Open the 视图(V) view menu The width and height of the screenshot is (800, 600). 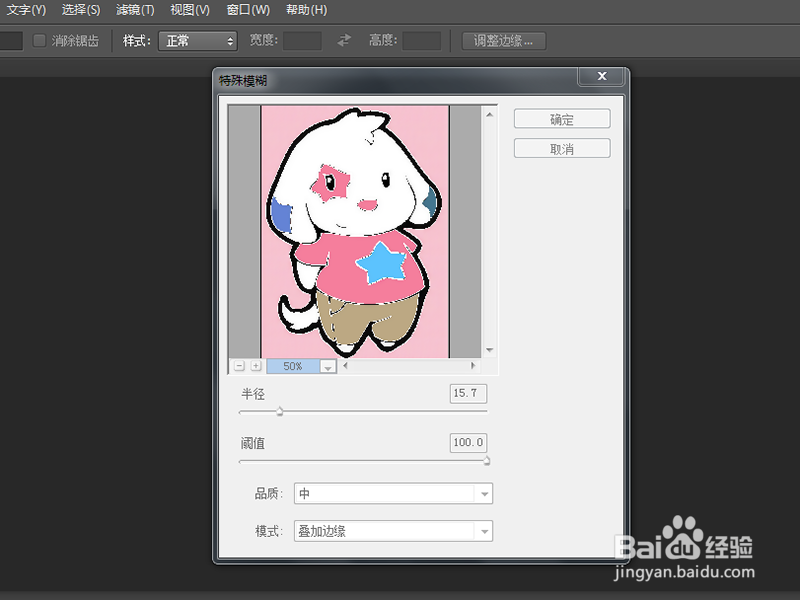click(x=190, y=10)
